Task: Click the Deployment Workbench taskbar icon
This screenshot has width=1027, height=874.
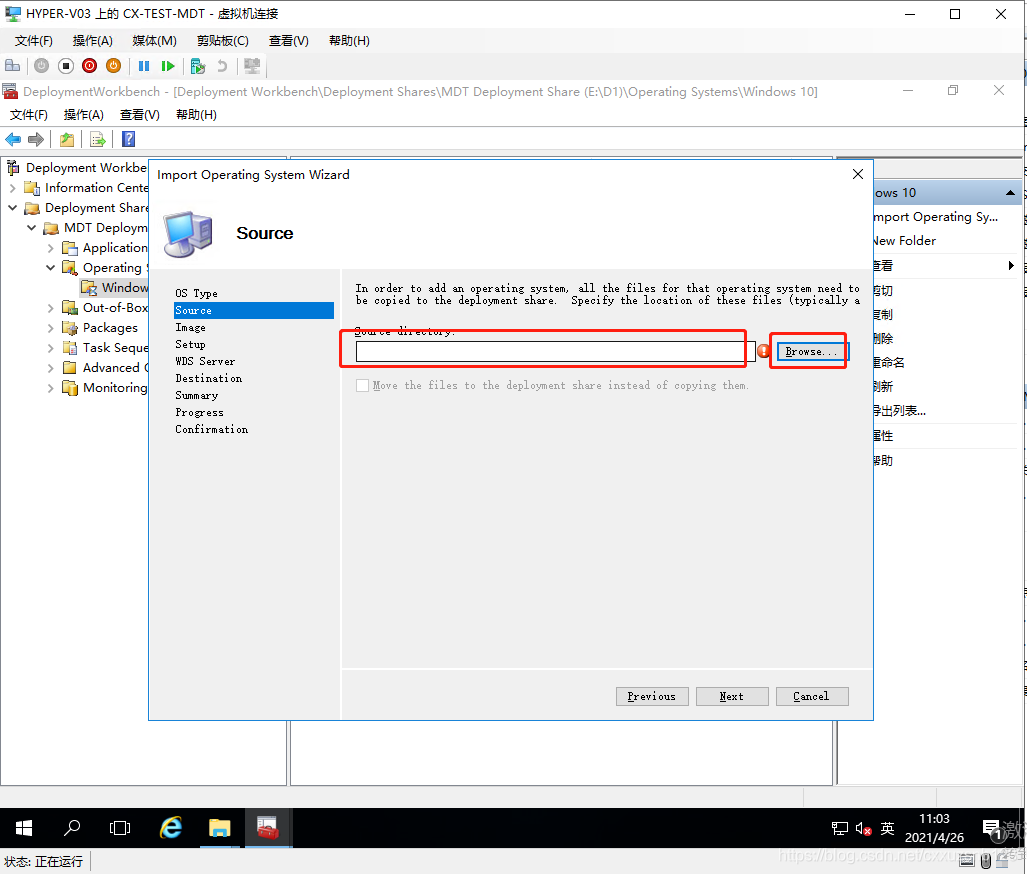Action: [x=268, y=828]
